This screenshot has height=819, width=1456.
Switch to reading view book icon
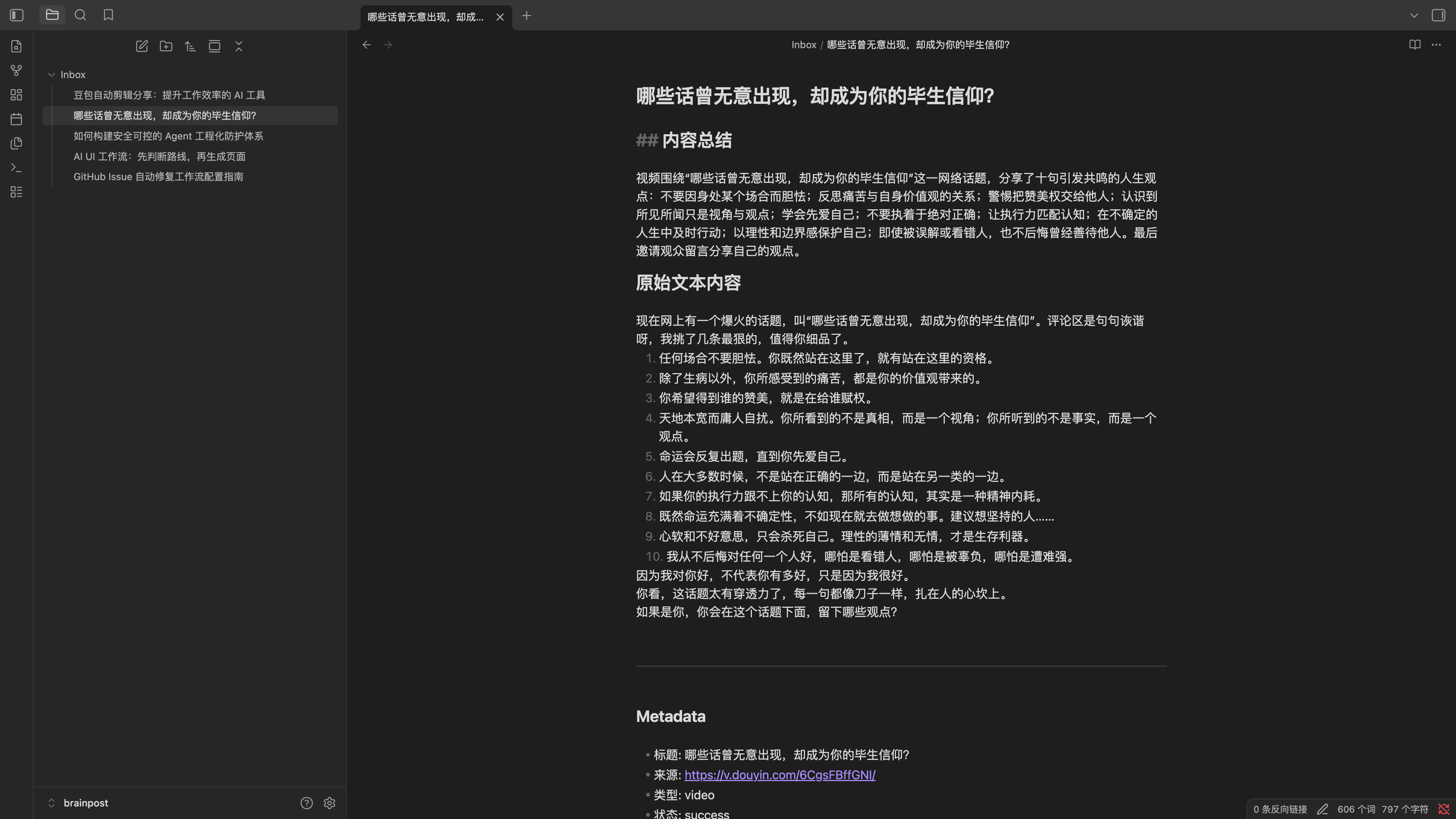(1415, 45)
